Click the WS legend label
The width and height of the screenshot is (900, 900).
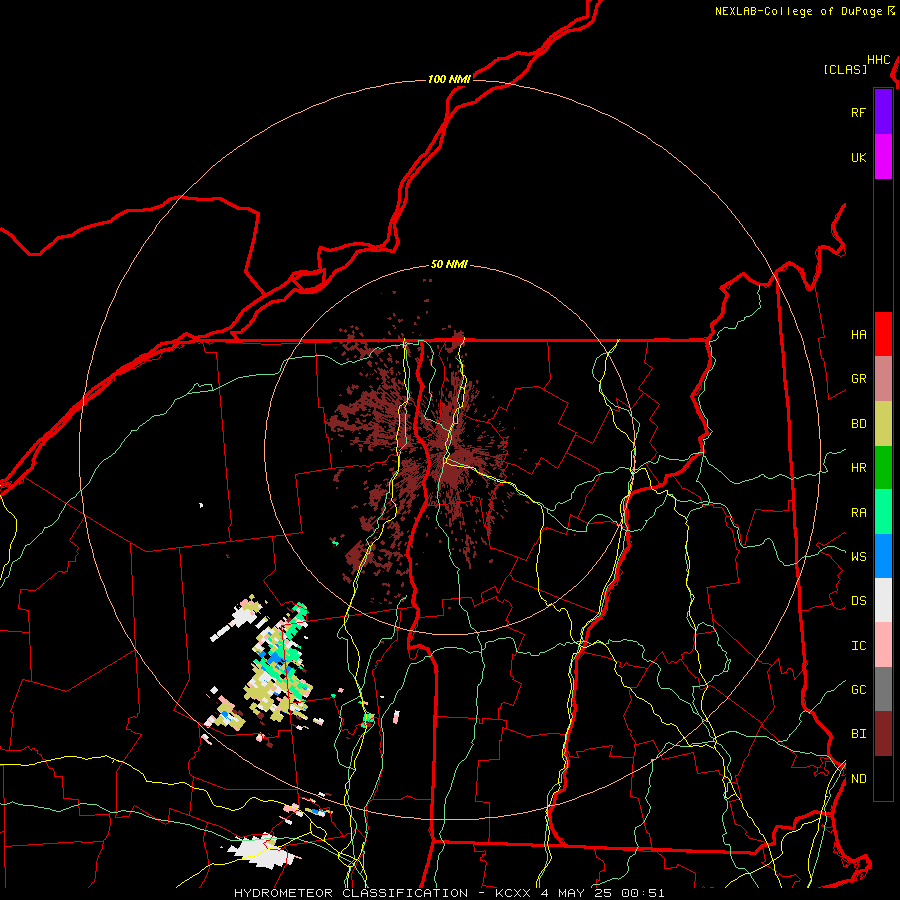coord(858,556)
